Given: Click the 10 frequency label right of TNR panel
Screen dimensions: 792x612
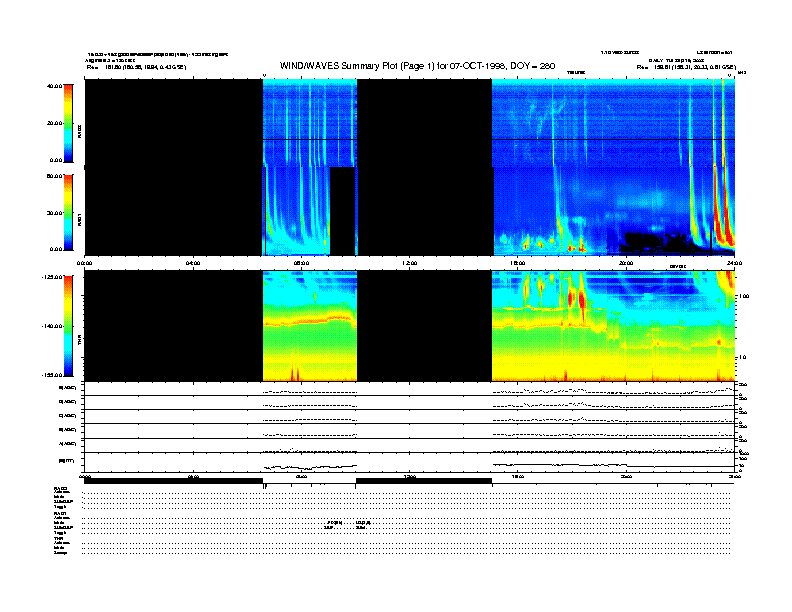Looking at the screenshot, I should (x=742, y=357).
